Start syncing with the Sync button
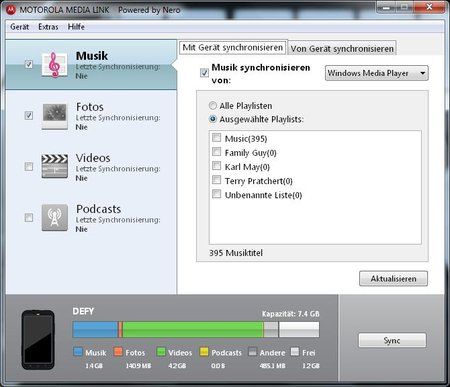This screenshot has width=450, height=387. pos(392,341)
